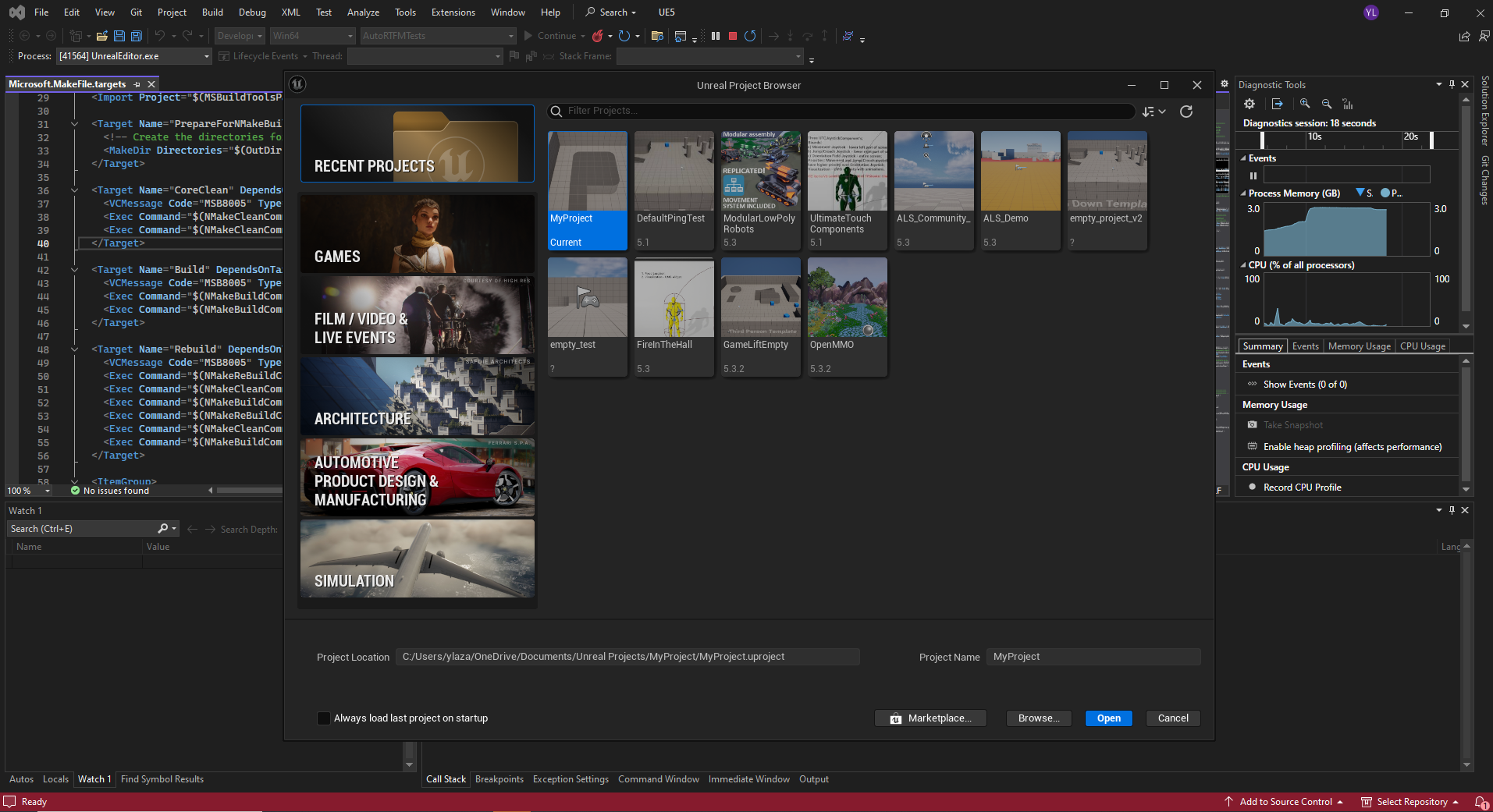Viewport: 1493px width, 812px height.
Task: Click the Open File toolbar icon
Action: tap(101, 36)
